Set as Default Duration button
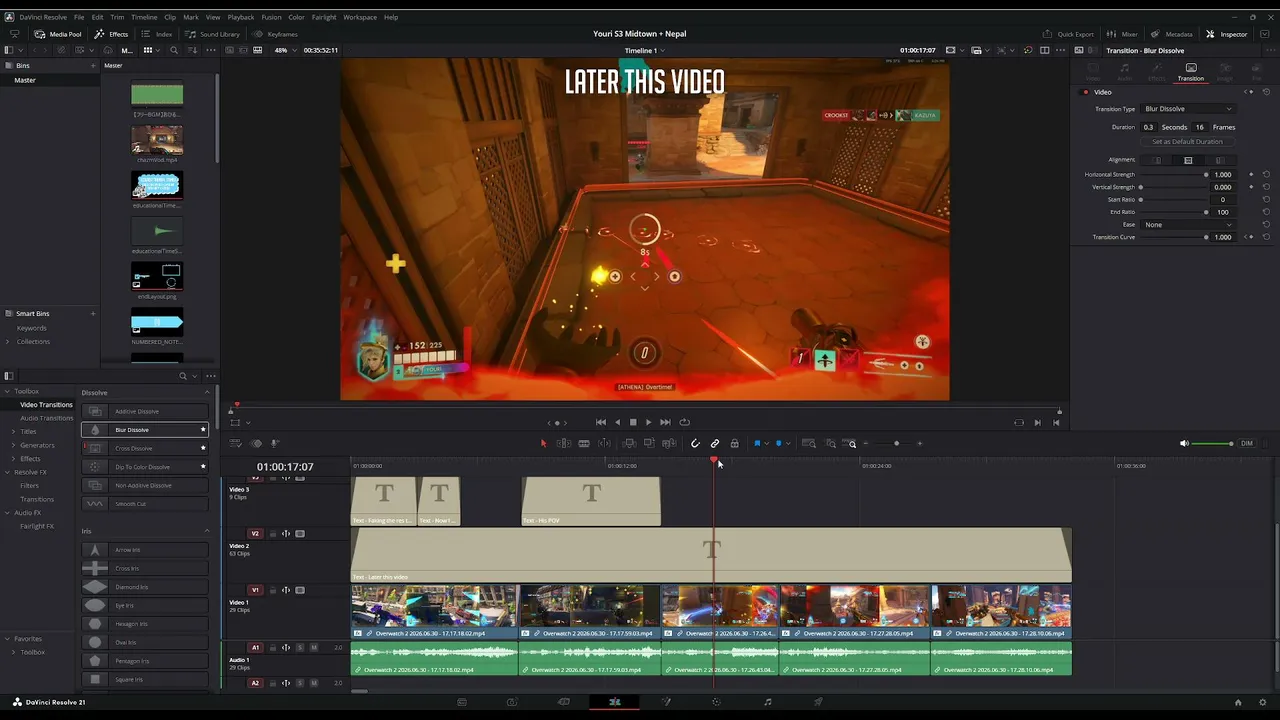 point(1187,142)
